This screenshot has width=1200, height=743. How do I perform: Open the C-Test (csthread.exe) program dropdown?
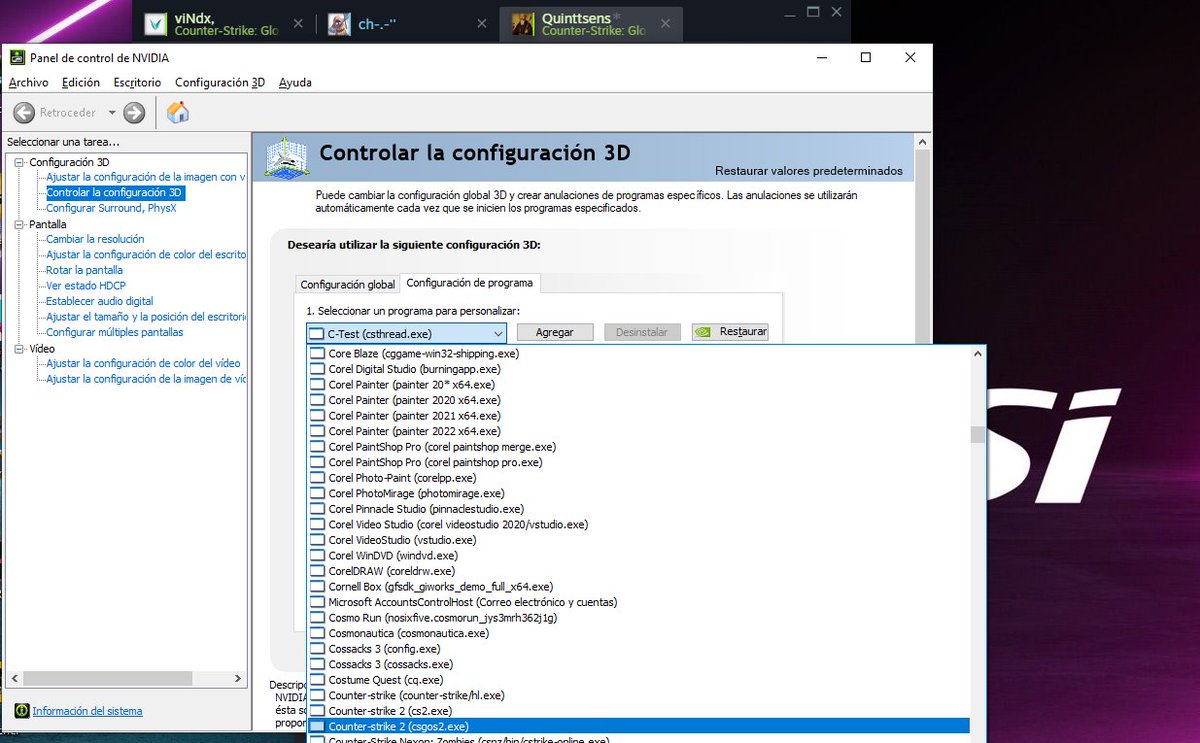pos(407,332)
